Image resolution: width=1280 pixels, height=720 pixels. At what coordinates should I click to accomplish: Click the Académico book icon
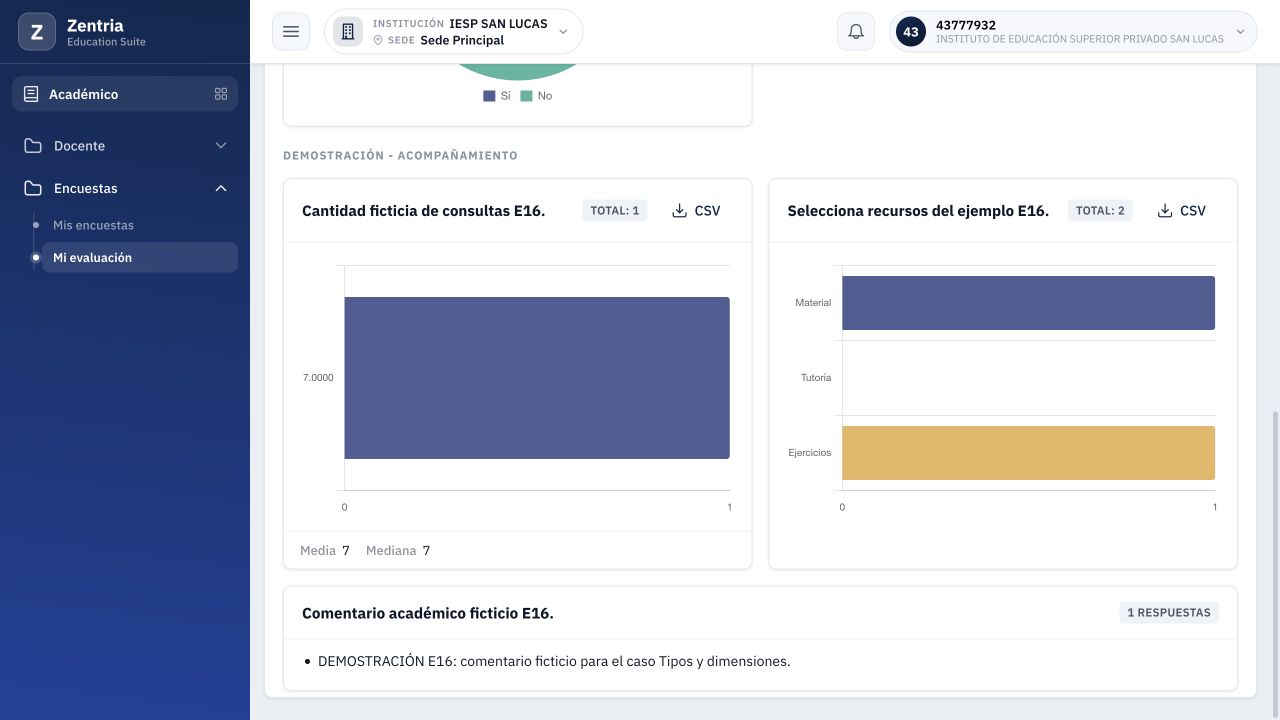[x=31, y=94]
